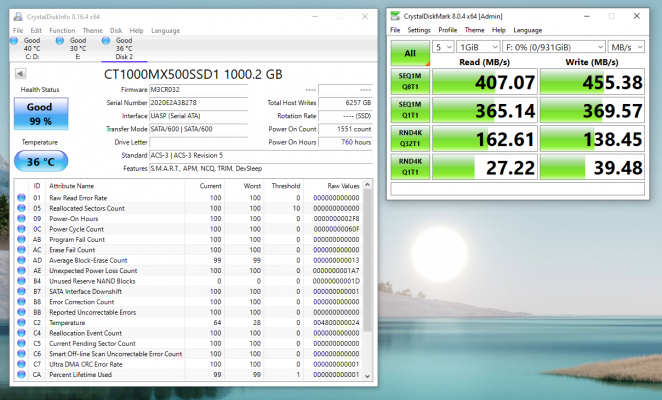Go to previous disk with left arrow button
The width and height of the screenshot is (662, 400).
click(x=20, y=73)
